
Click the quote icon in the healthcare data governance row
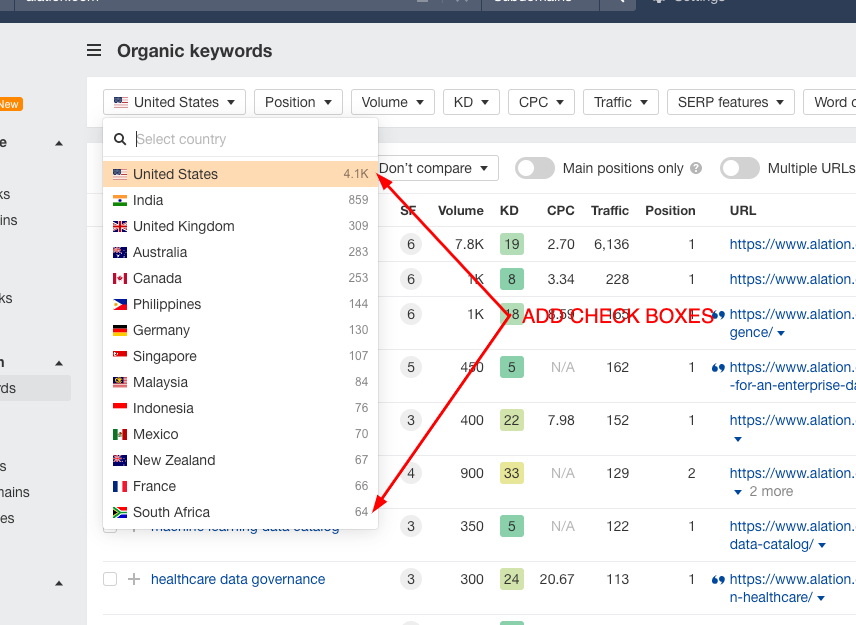pyautogui.click(x=717, y=579)
